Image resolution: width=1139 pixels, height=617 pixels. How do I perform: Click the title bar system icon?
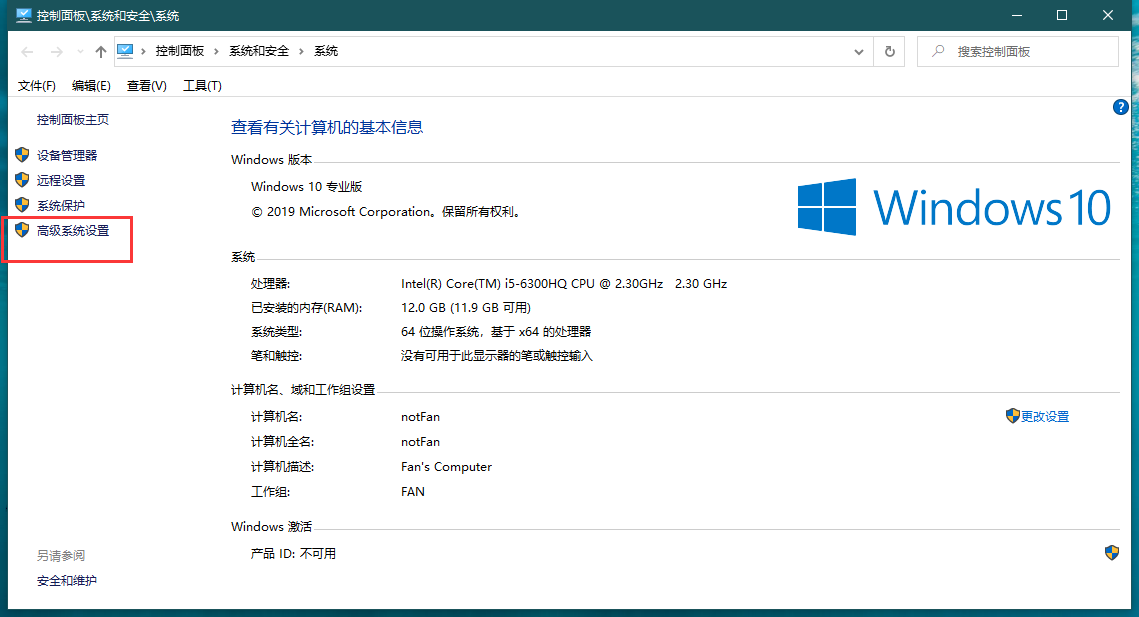(x=23, y=15)
